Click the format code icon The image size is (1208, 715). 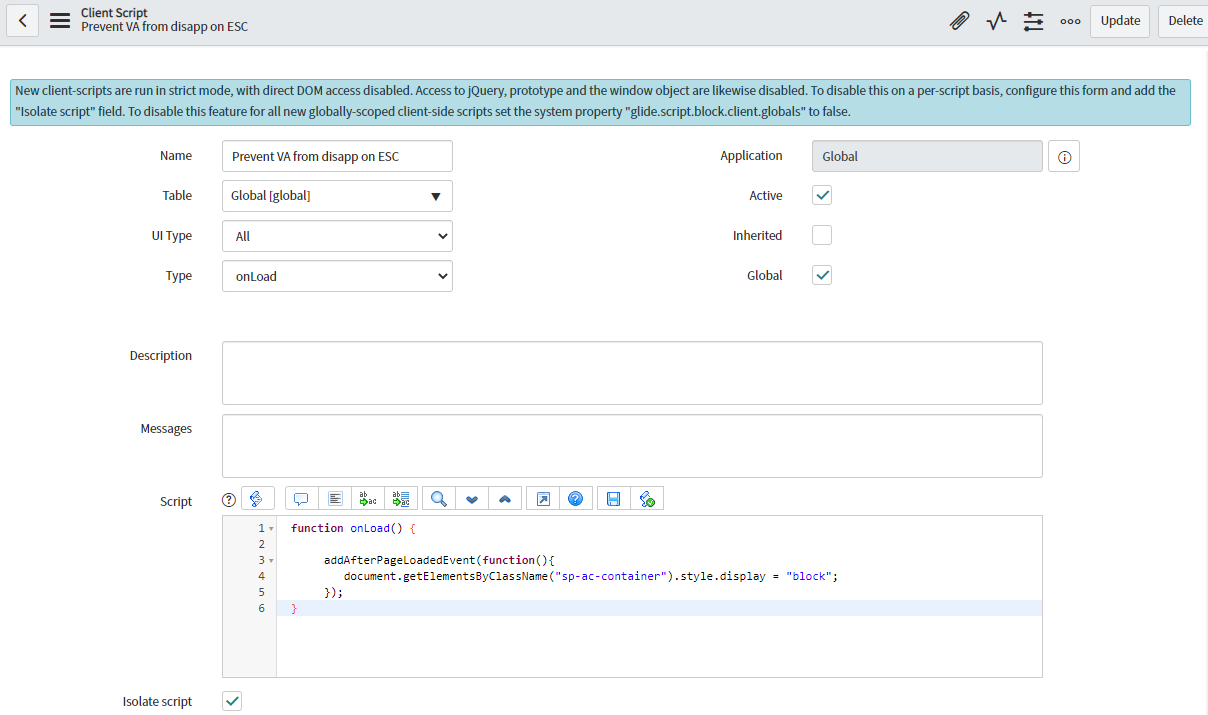click(335, 498)
